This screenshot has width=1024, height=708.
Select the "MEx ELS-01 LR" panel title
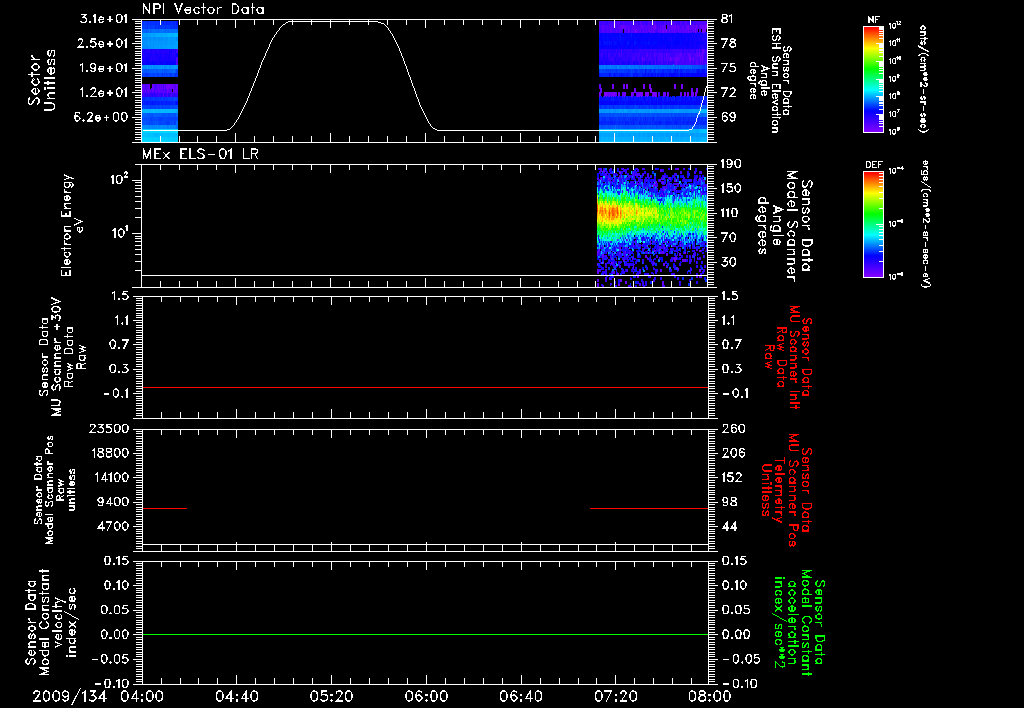click(200, 154)
